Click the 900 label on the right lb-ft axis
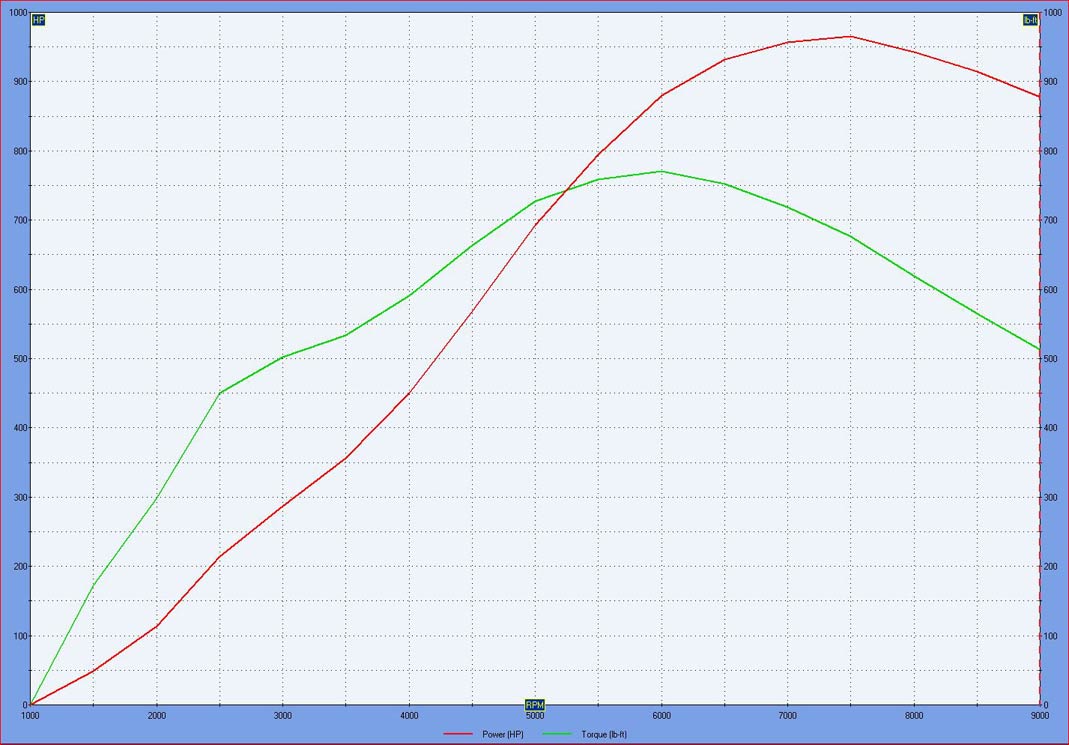Screen dimensions: 1069x745 pos(1051,82)
